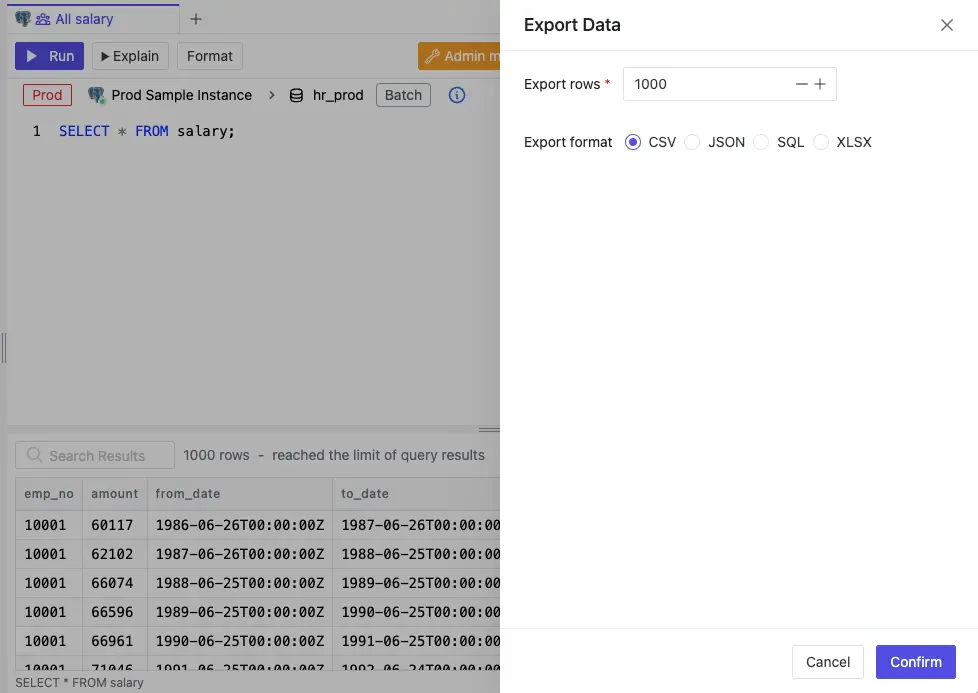Click the database icon beside hr_prod
This screenshot has width=978, height=693.
pyautogui.click(x=296, y=95)
